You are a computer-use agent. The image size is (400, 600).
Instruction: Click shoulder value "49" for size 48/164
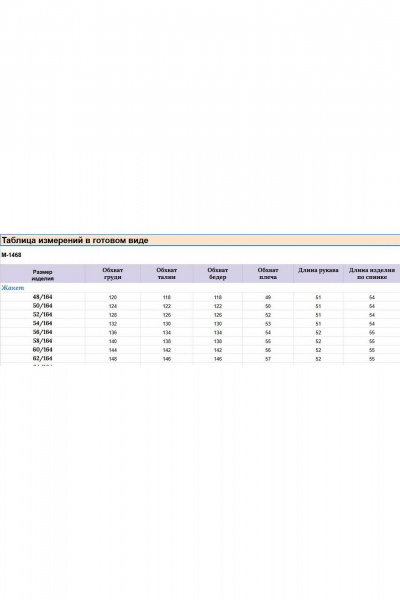tap(268, 297)
